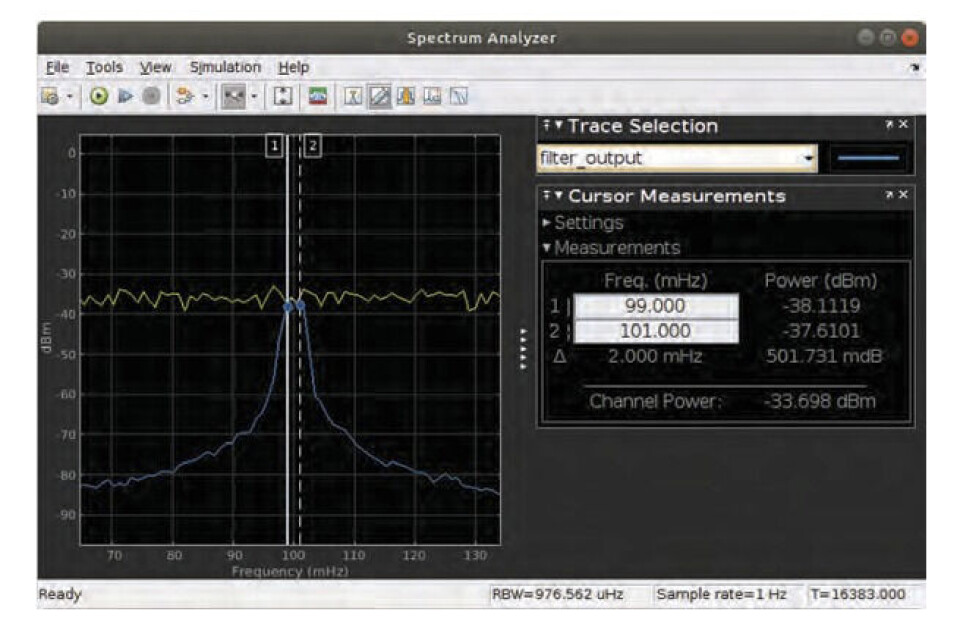The width and height of the screenshot is (960, 624).
Task: Open the Tools menu
Action: [104, 67]
